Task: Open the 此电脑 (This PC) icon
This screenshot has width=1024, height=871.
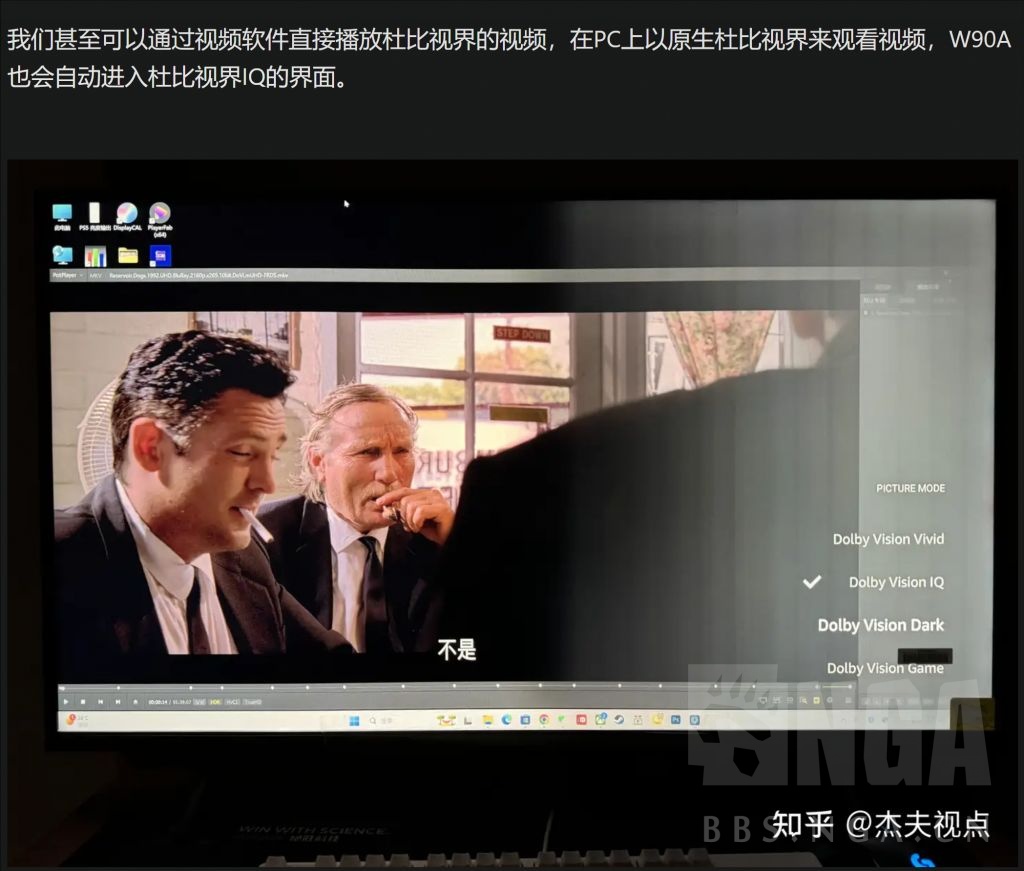Action: tap(63, 214)
